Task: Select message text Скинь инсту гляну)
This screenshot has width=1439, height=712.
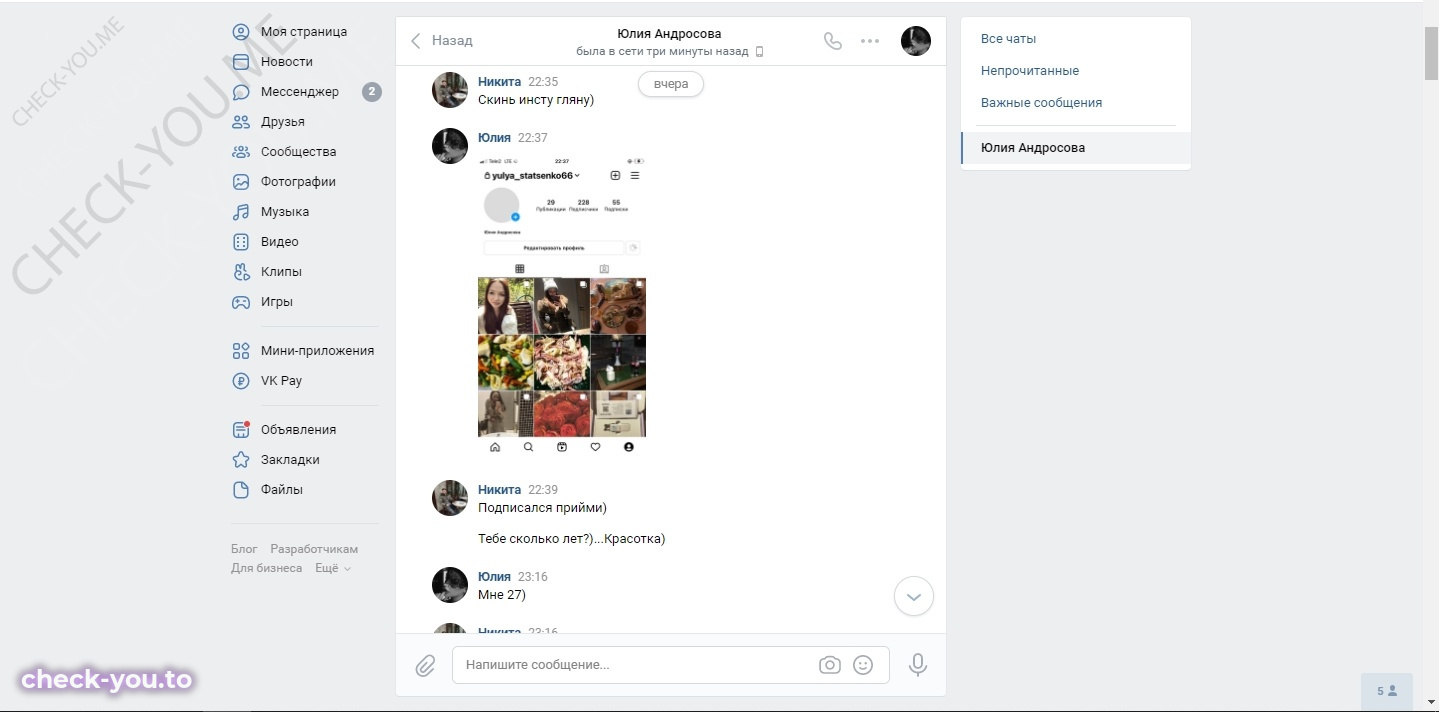Action: [536, 100]
